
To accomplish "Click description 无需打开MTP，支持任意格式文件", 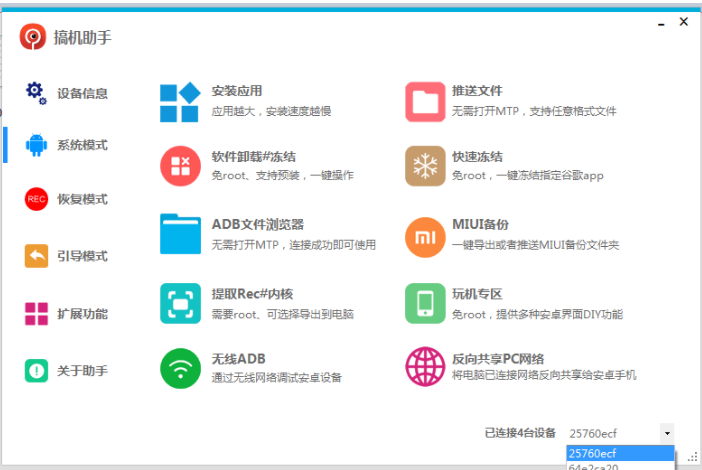I will coord(534,111).
